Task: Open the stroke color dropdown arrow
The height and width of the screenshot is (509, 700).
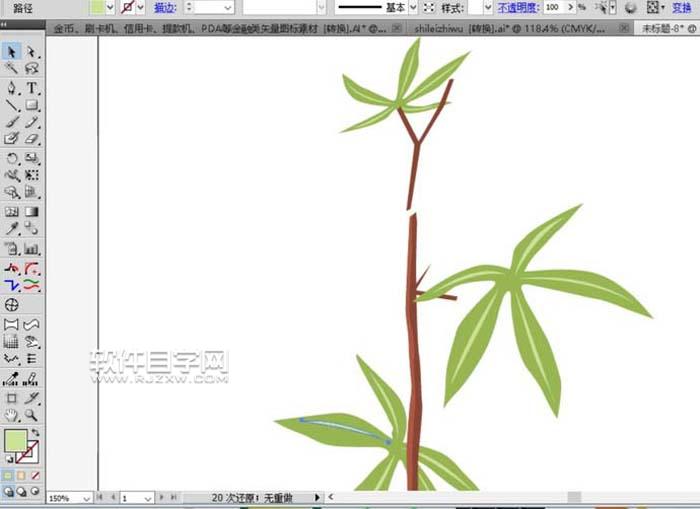Action: [141, 7]
